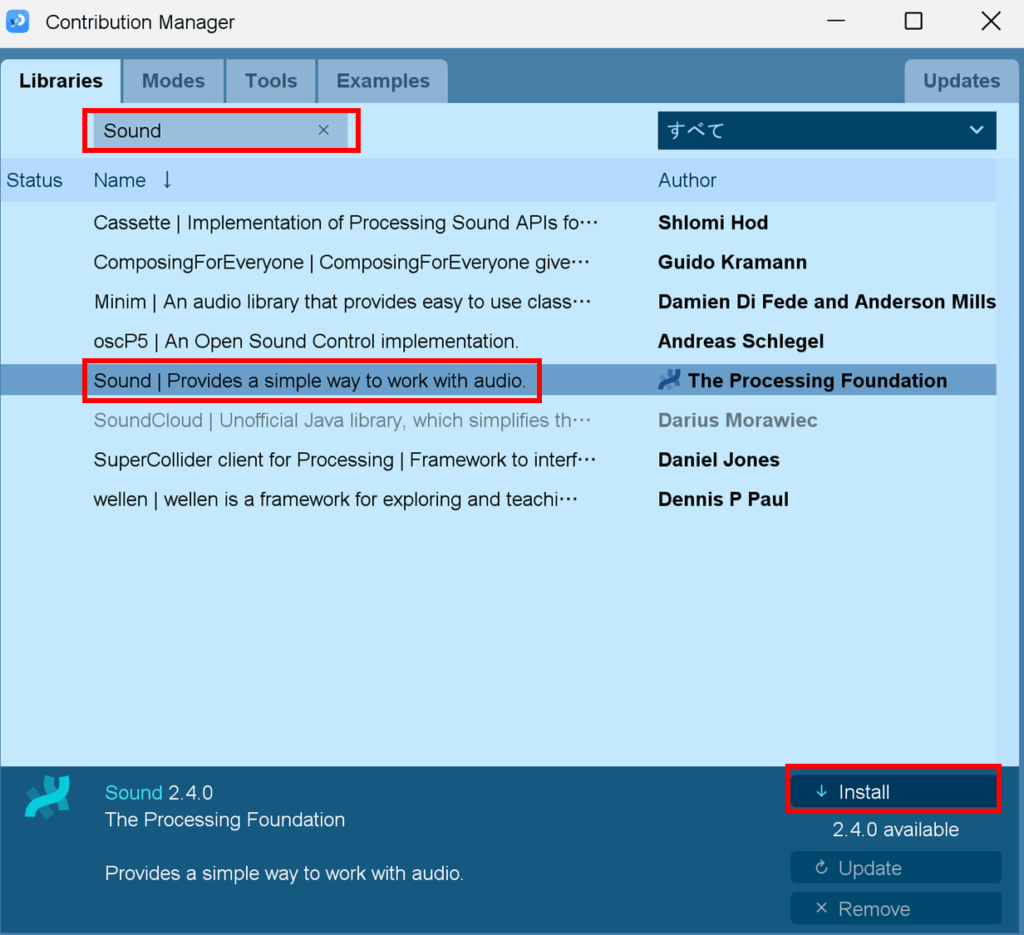The height and width of the screenshot is (935, 1024).
Task: Select the Minim audio library row
Action: click(x=345, y=302)
